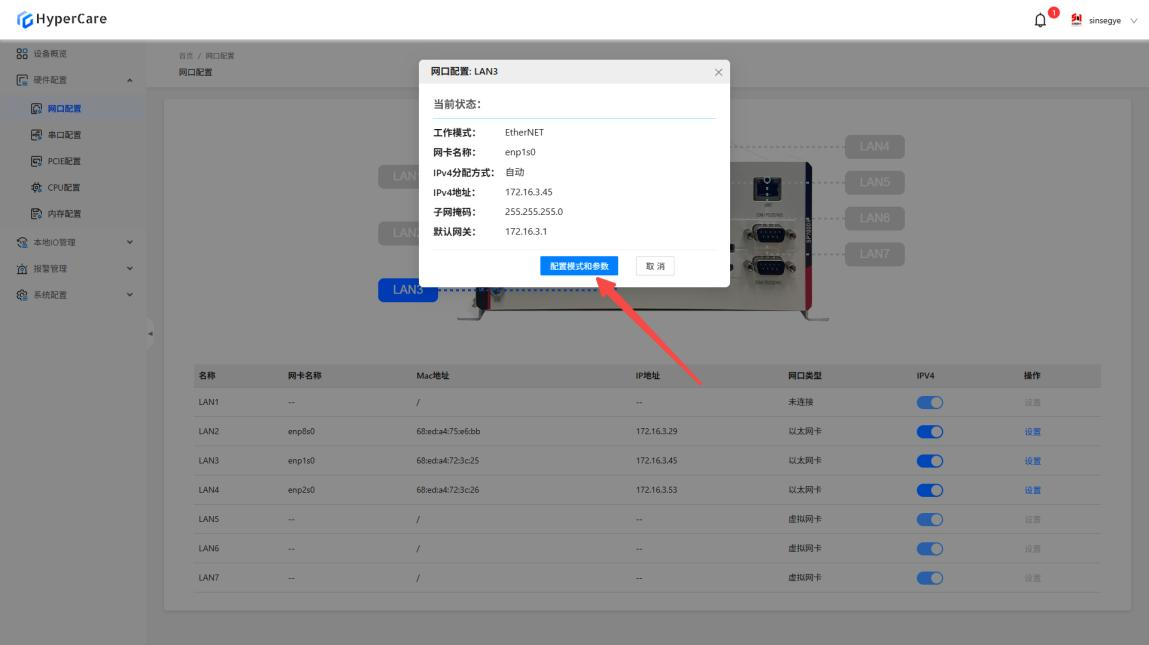Click the 设备概览 sidebar icon
Viewport: 1149px width, 645px height.
tap(22, 54)
